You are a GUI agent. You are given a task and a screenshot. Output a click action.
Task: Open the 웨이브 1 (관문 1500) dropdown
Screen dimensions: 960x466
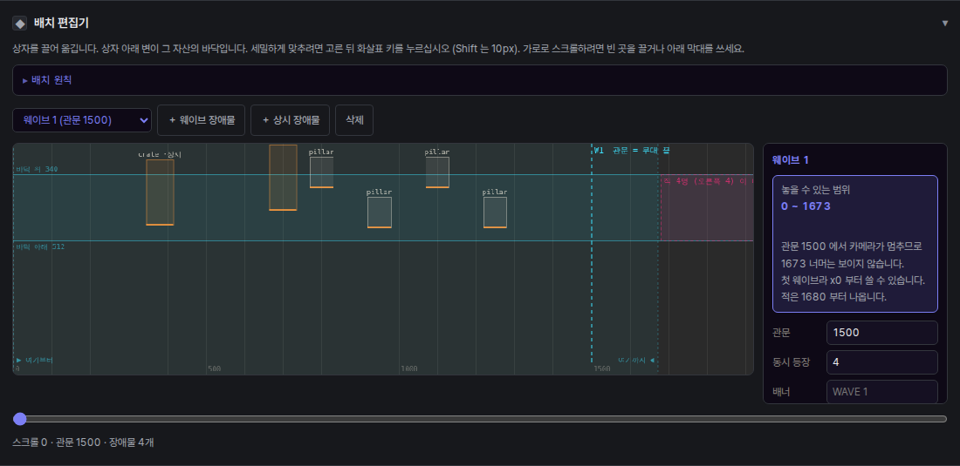(82, 120)
